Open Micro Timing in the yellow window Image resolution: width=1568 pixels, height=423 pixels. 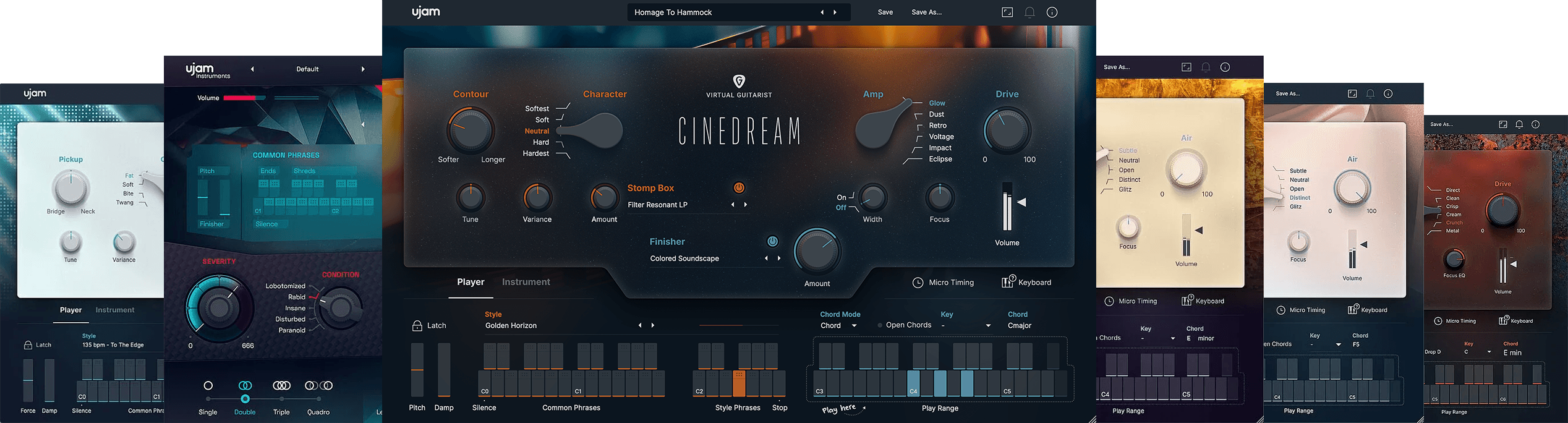[x=1131, y=301]
